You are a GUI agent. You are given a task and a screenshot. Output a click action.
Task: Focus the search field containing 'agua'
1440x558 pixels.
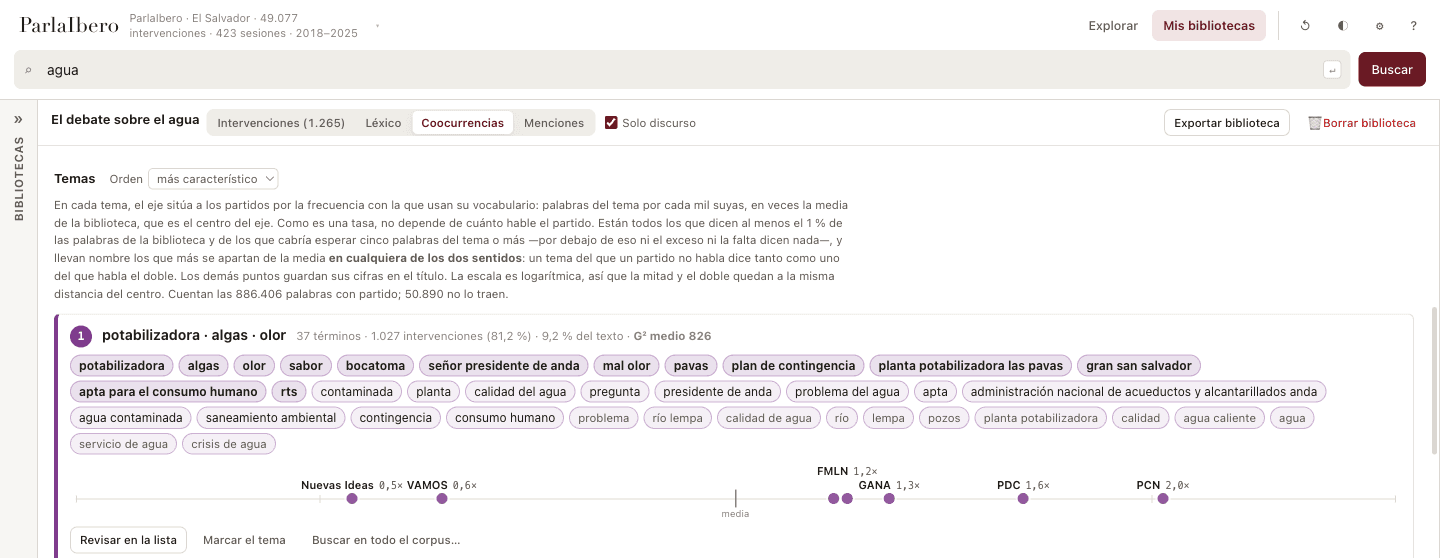[x=680, y=70]
